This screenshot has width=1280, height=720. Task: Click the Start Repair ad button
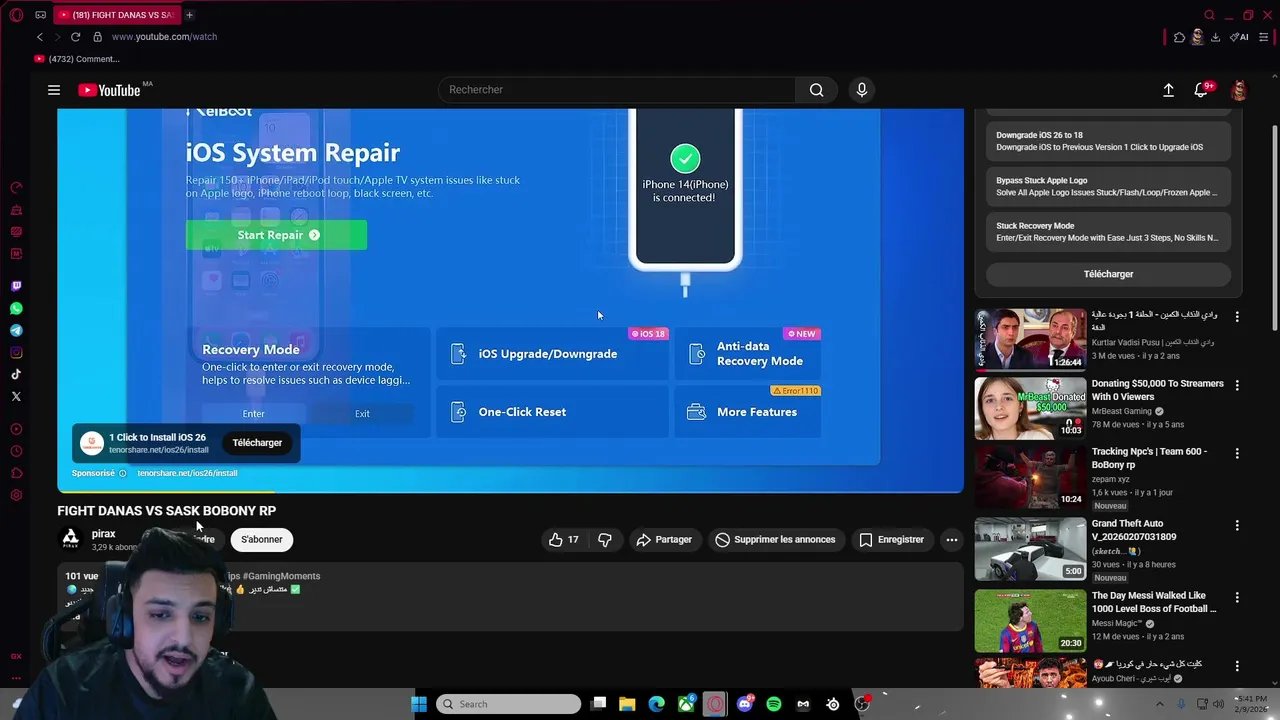tap(276, 235)
